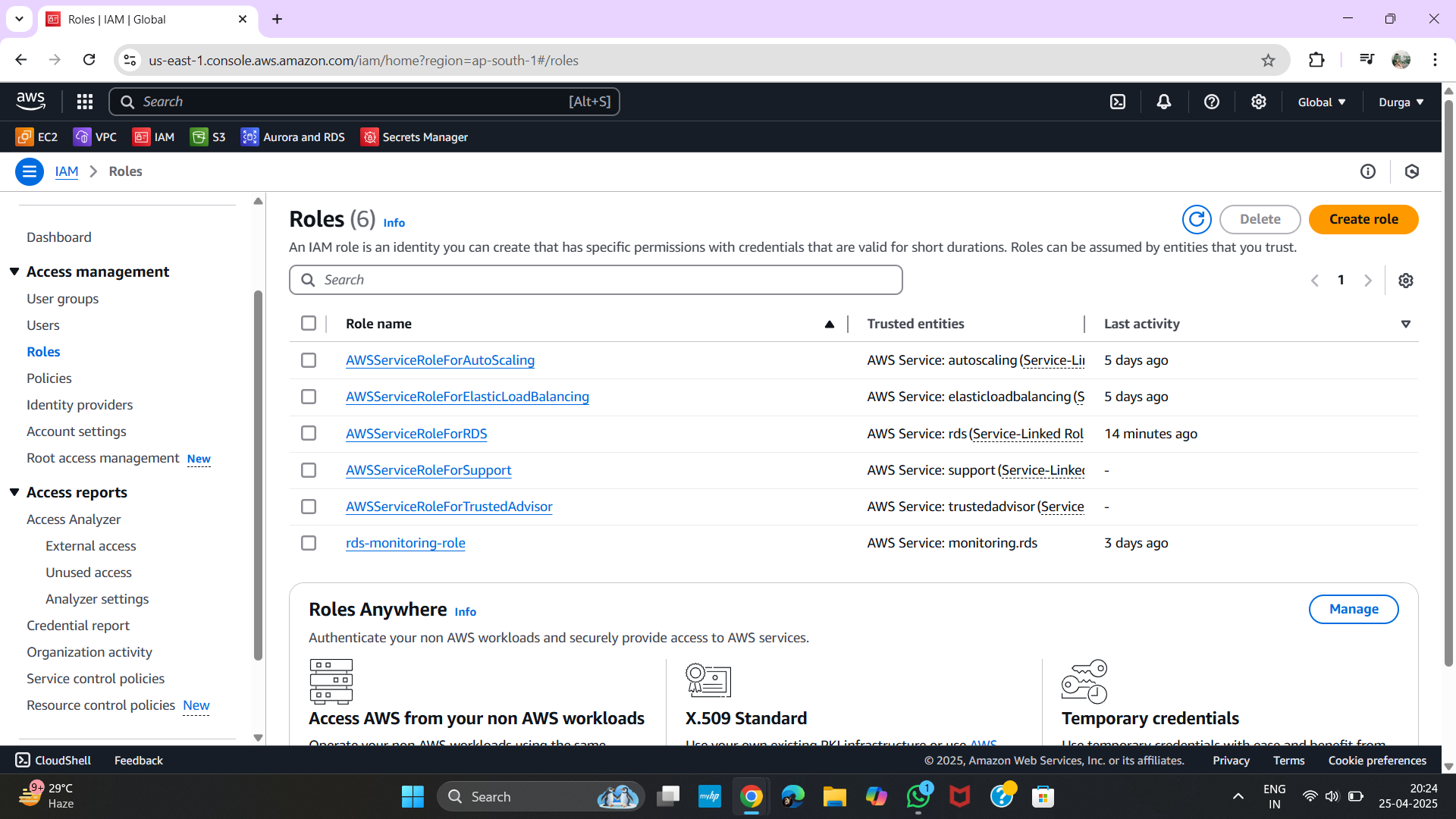The width and height of the screenshot is (1456, 819).
Task: Open Aurora and RDS favorite shortcut
Action: coord(293,137)
